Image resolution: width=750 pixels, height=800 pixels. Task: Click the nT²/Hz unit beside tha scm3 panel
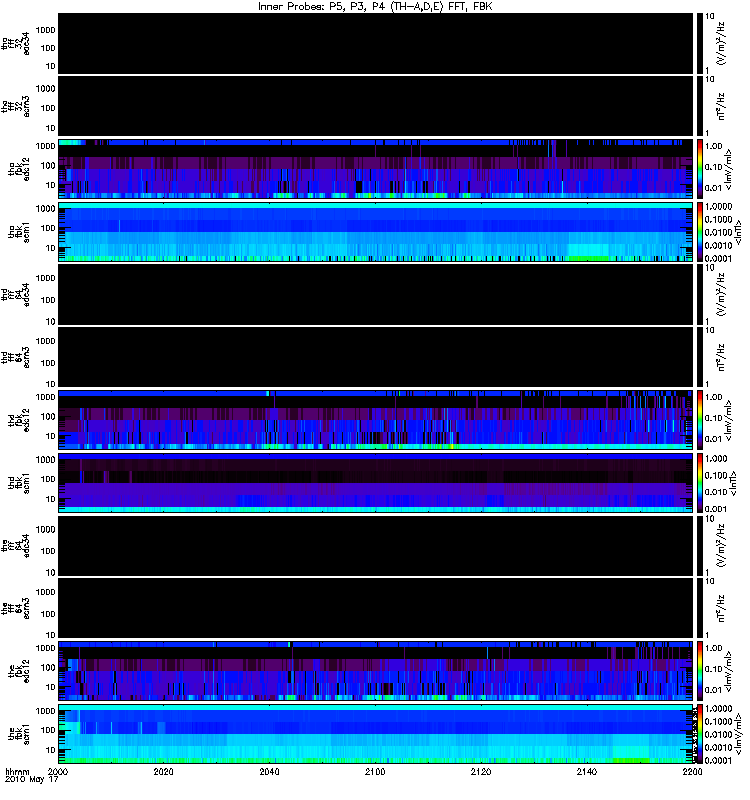coord(721,106)
